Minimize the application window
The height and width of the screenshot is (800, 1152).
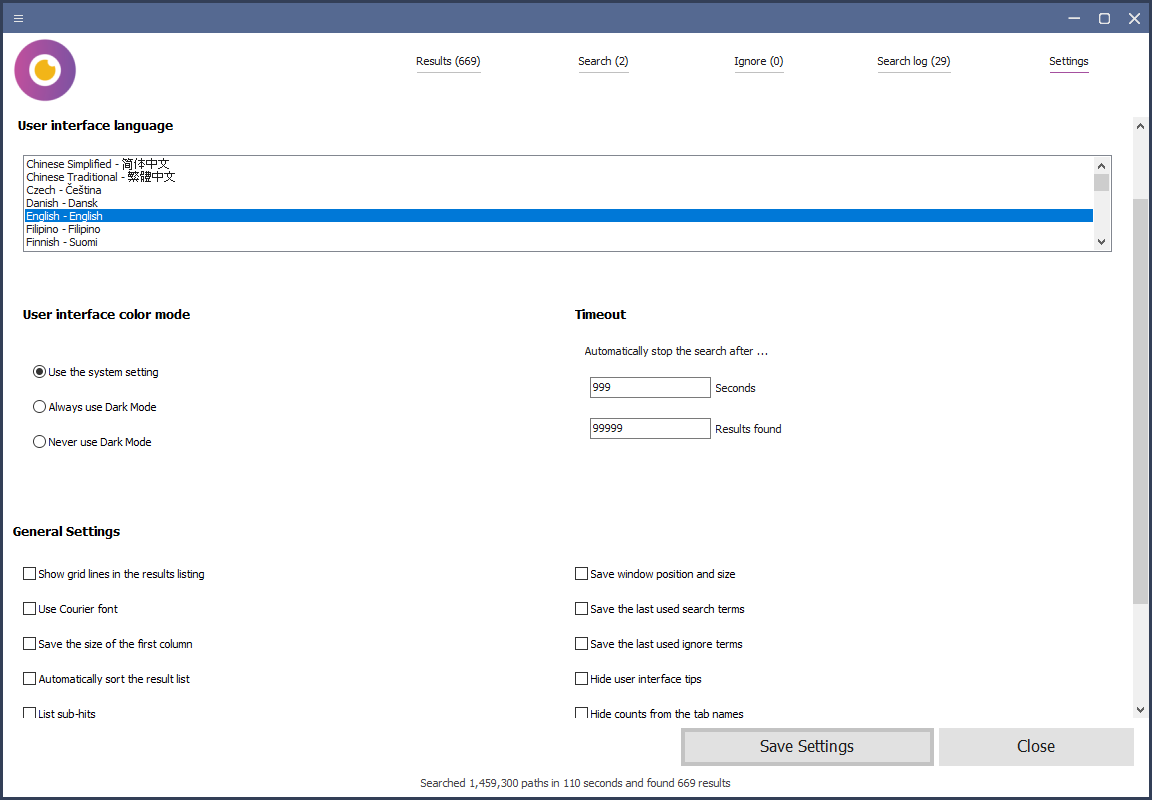click(1074, 18)
